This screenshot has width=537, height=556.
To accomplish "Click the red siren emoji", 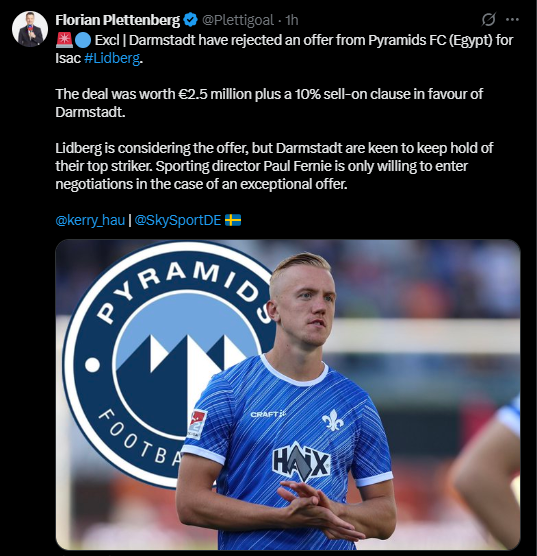I will coord(64,40).
